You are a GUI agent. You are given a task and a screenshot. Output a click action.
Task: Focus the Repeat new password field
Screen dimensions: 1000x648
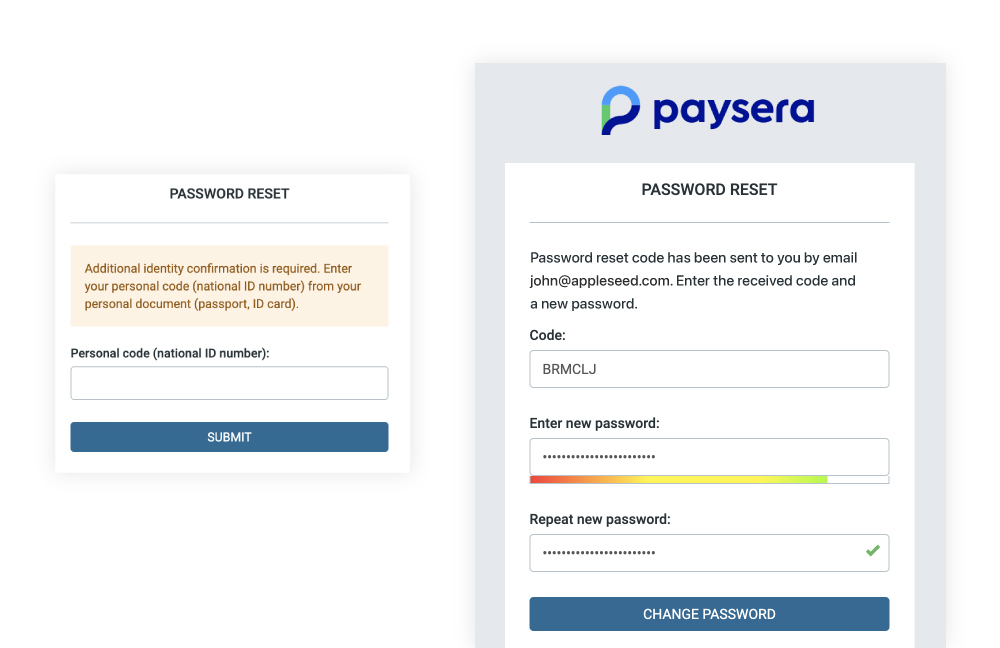click(700, 553)
